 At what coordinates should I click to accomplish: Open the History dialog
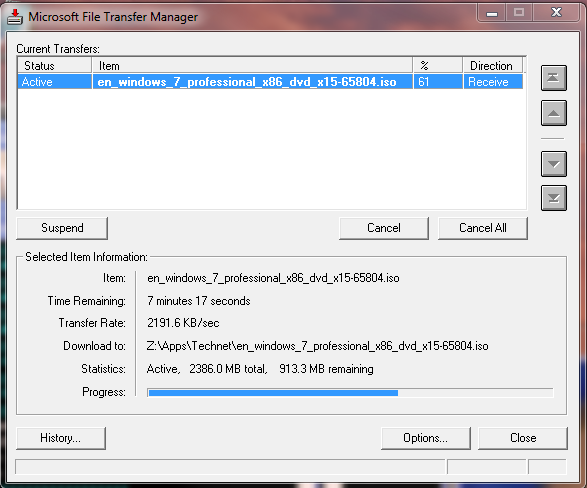tap(61, 438)
